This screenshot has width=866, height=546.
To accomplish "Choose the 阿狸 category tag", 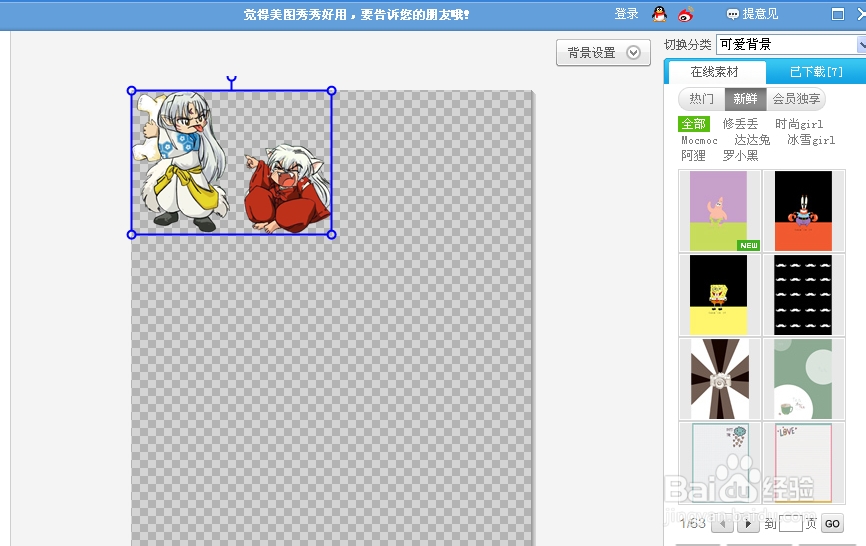I will click(693, 156).
